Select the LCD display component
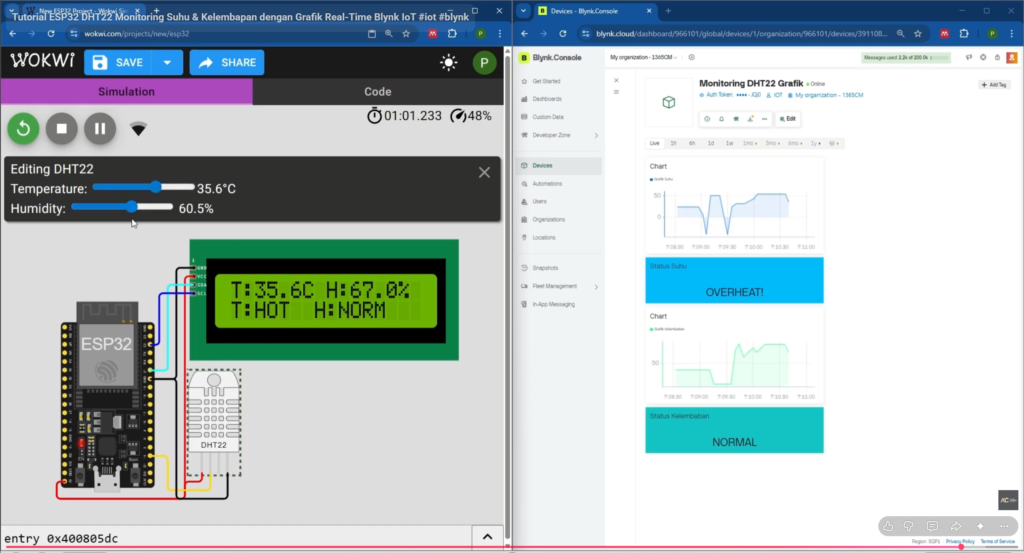Viewport: 1024px width, 553px height. click(x=325, y=300)
